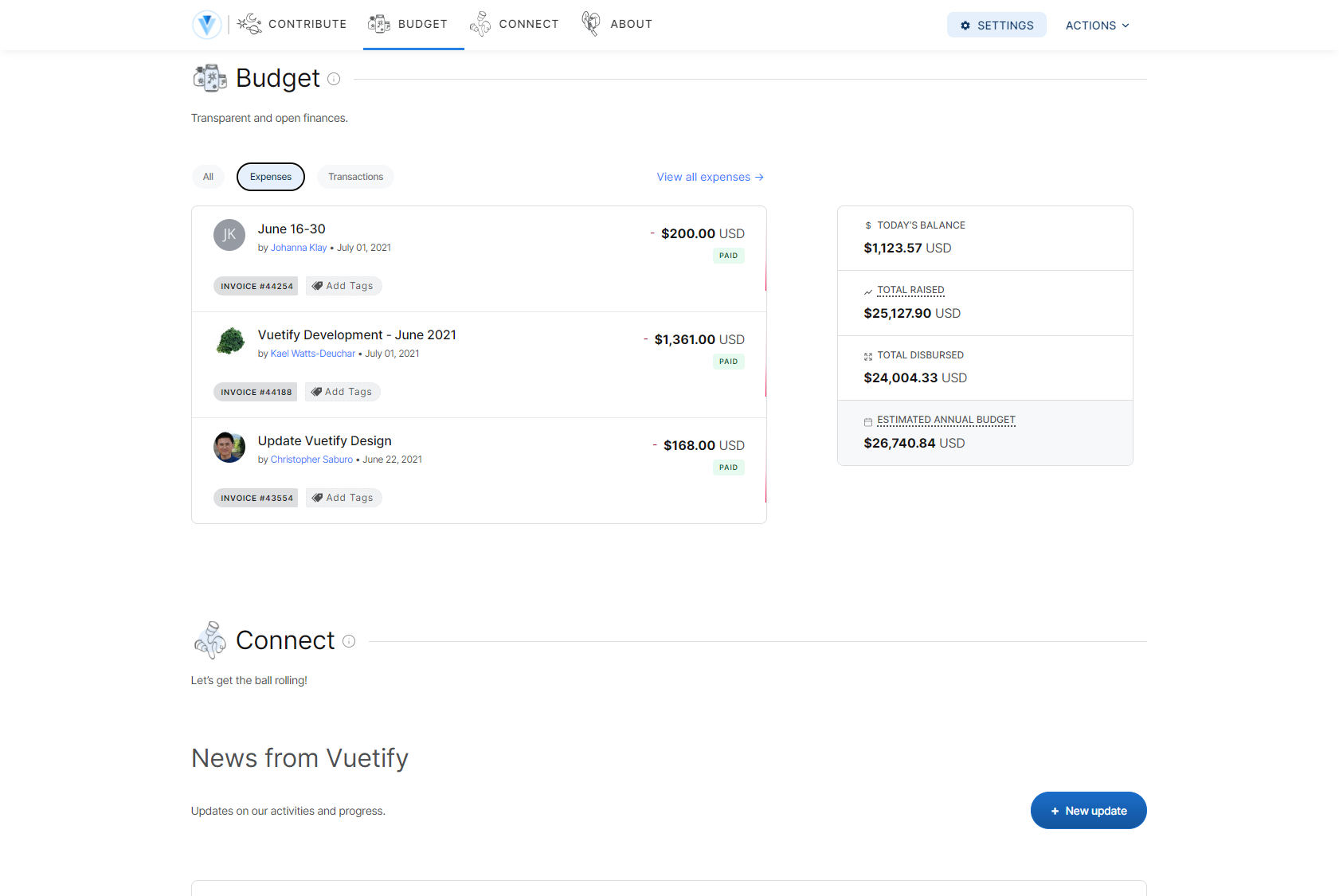Click the $24,004.33 USD disbursed value
This screenshot has width=1339, height=896.
[x=915, y=378]
